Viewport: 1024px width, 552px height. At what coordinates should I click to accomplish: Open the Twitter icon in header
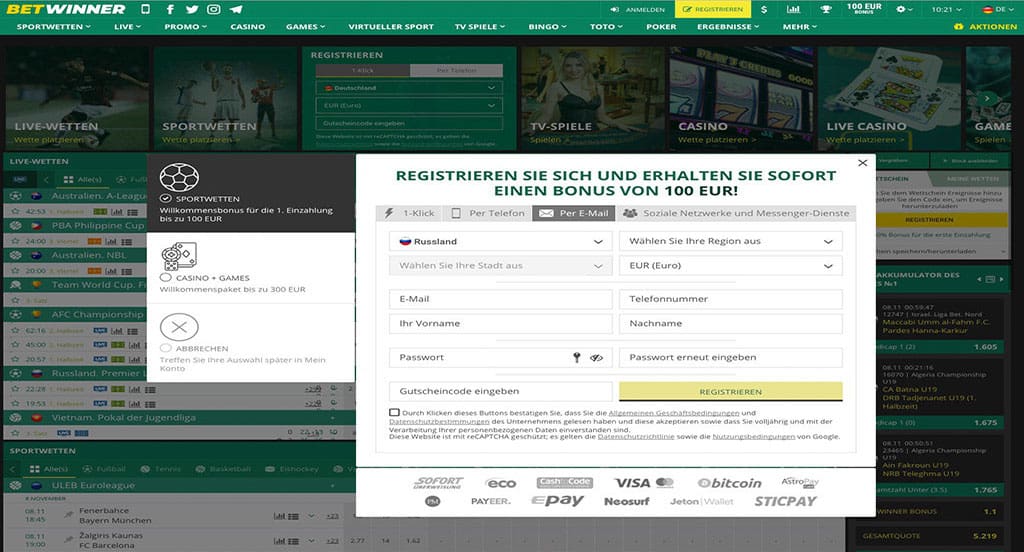[191, 9]
